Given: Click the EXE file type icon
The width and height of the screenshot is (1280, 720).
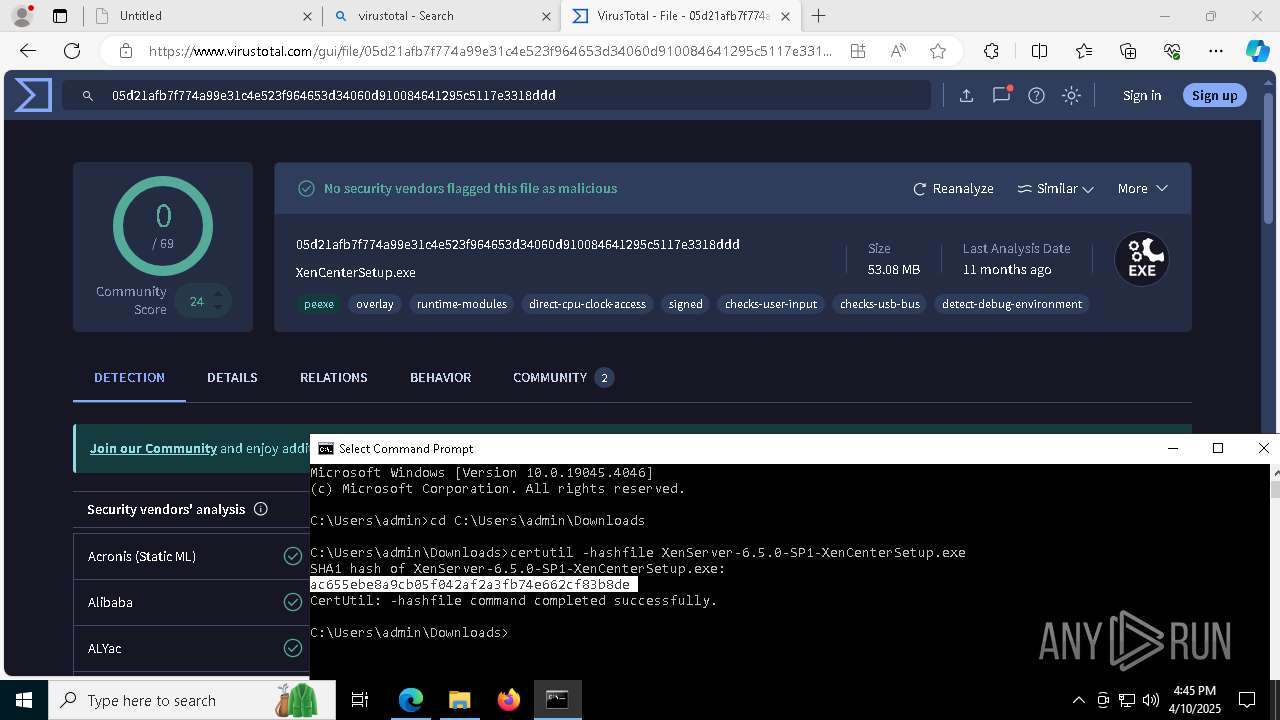Looking at the screenshot, I should [x=1142, y=259].
